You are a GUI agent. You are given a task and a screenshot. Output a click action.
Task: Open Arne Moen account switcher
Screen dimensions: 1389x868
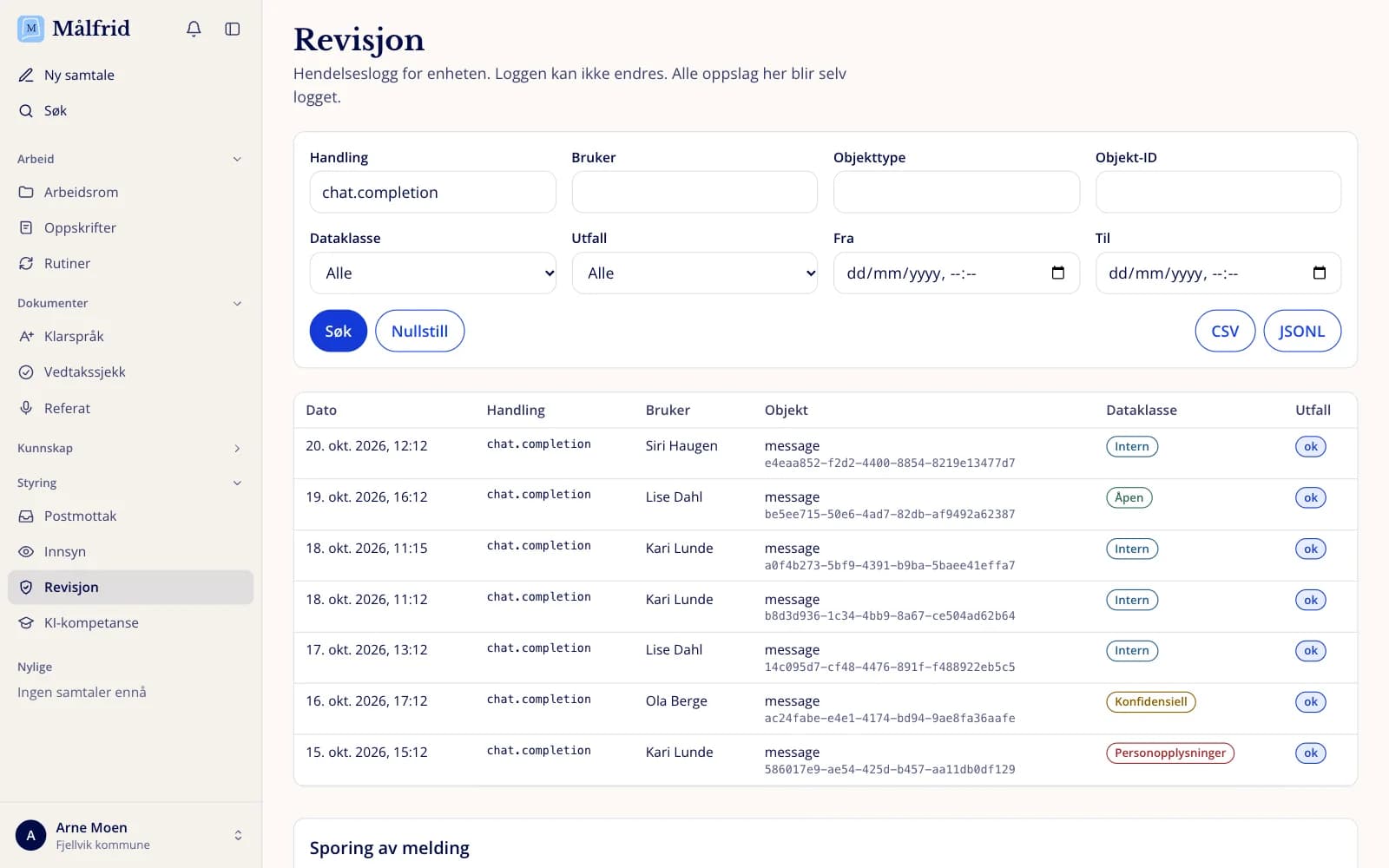[130, 835]
